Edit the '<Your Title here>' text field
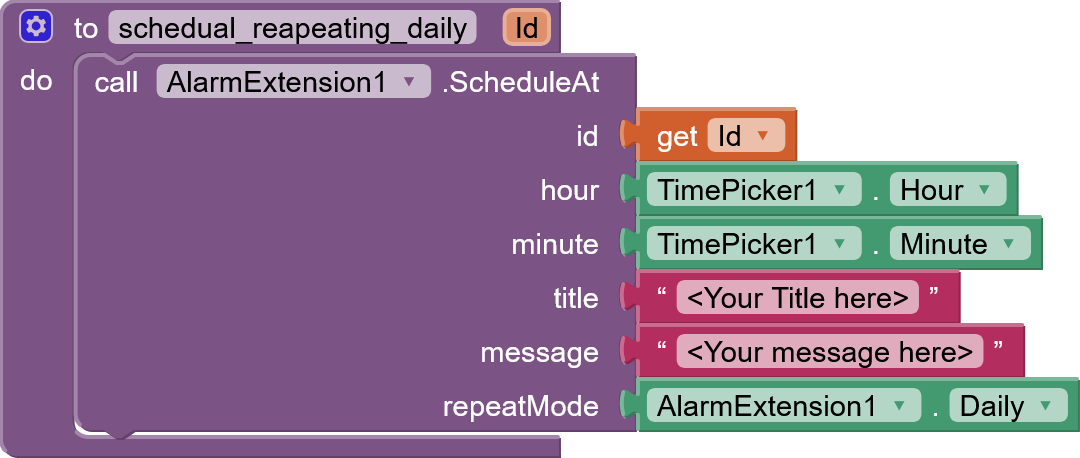Screen dimensions: 1080x458 tap(797, 297)
